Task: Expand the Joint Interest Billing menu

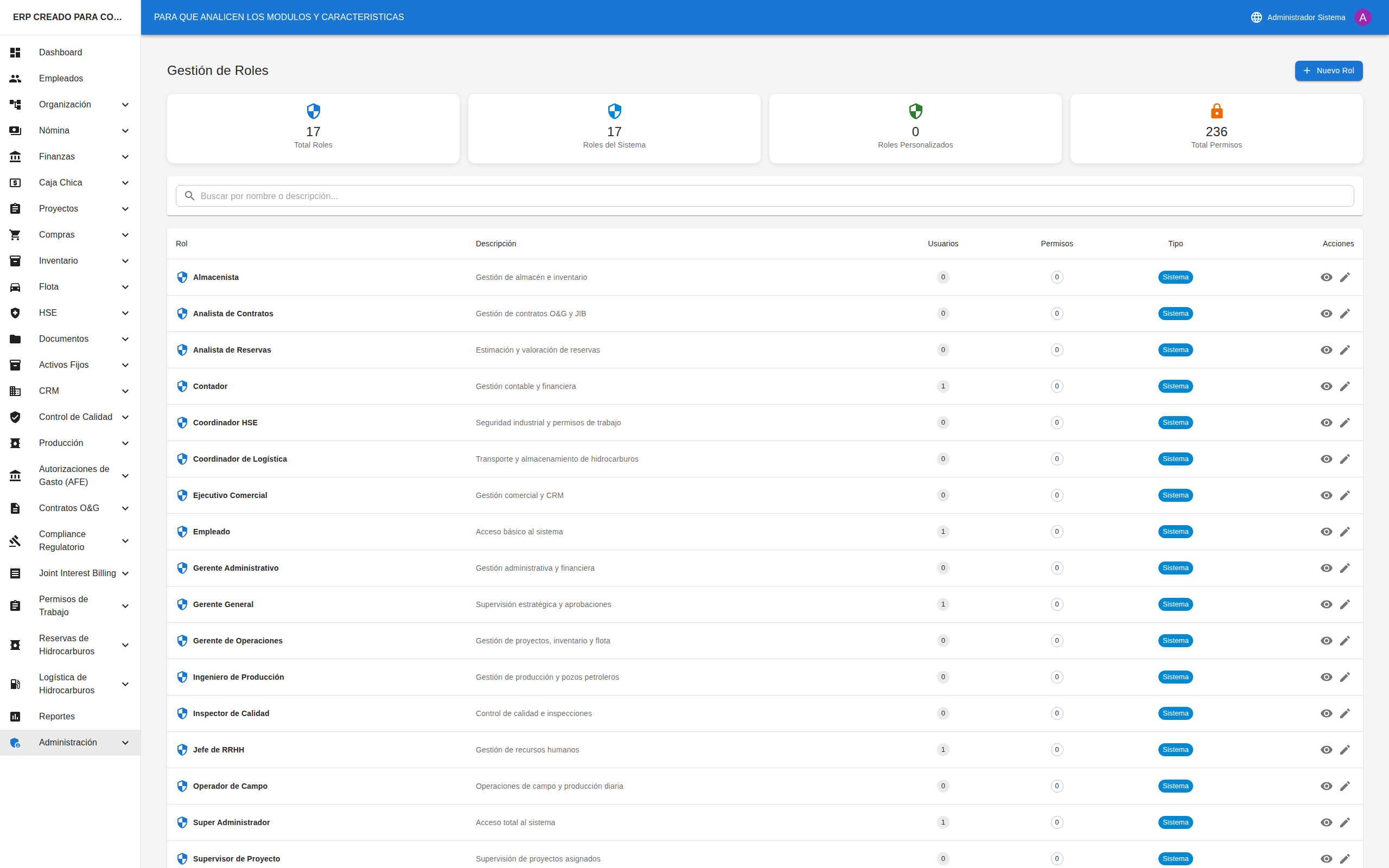Action: pos(125,573)
